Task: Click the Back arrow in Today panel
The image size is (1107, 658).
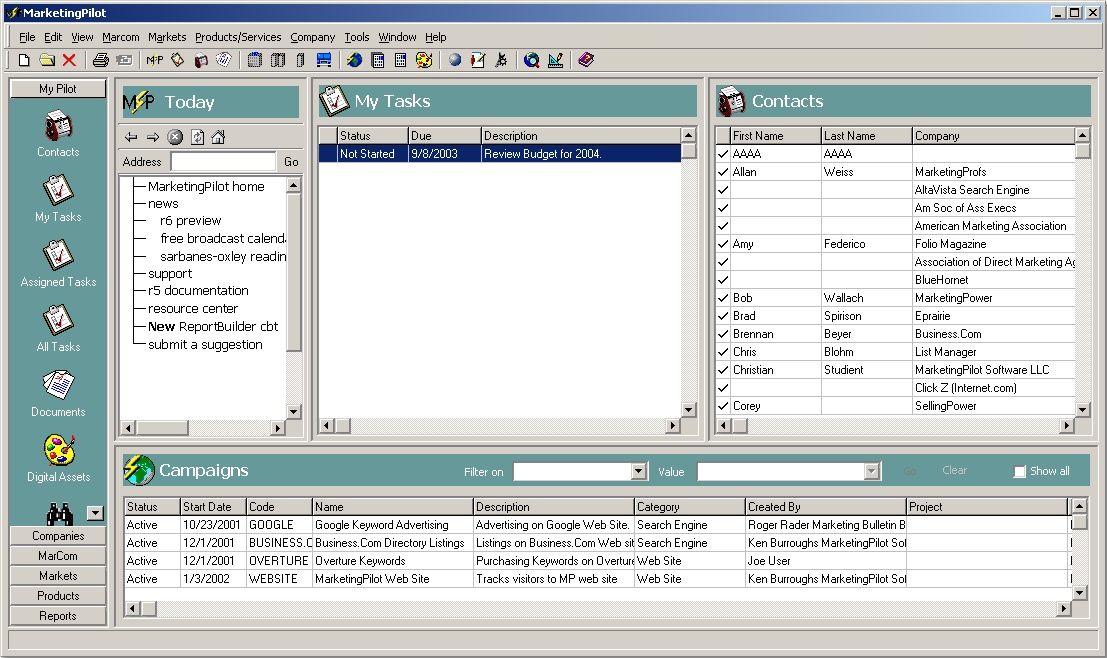Action: click(x=131, y=137)
